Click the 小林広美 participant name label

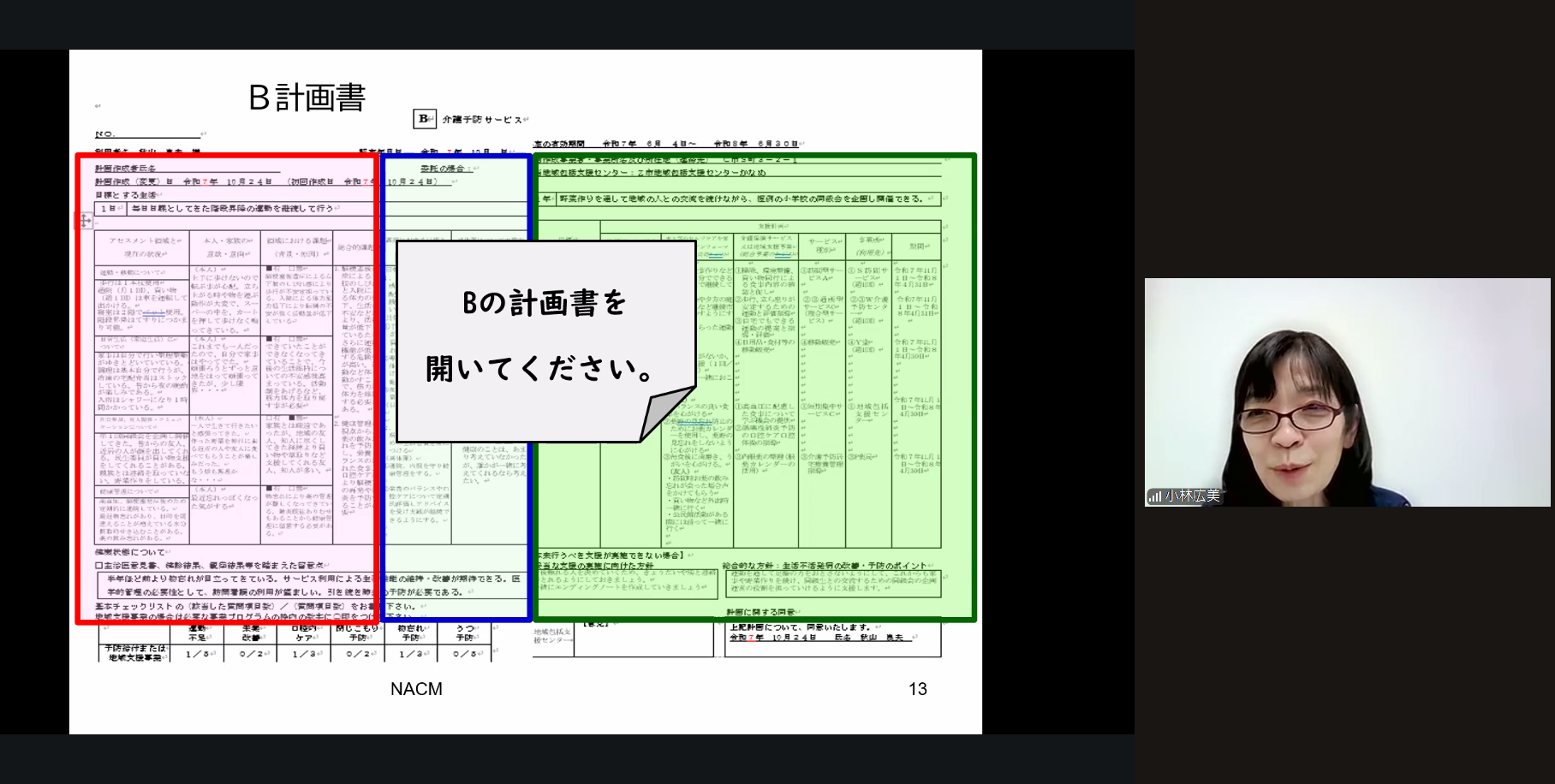1192,496
